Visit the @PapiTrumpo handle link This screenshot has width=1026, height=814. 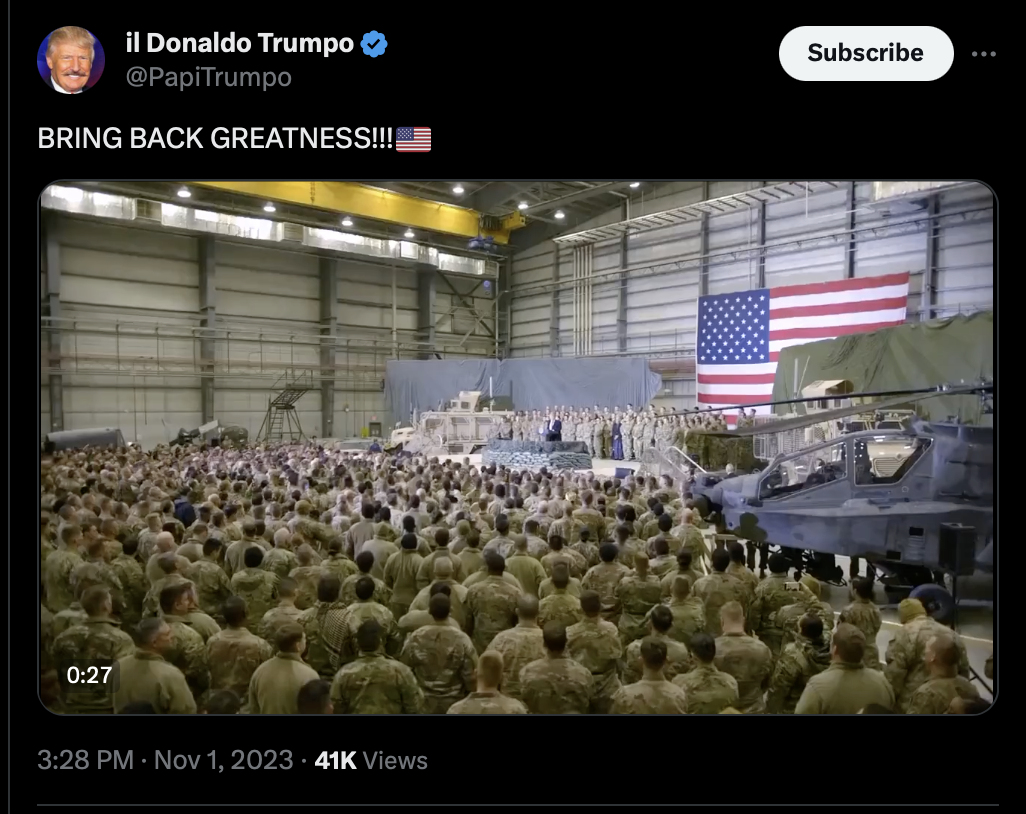pos(209,77)
